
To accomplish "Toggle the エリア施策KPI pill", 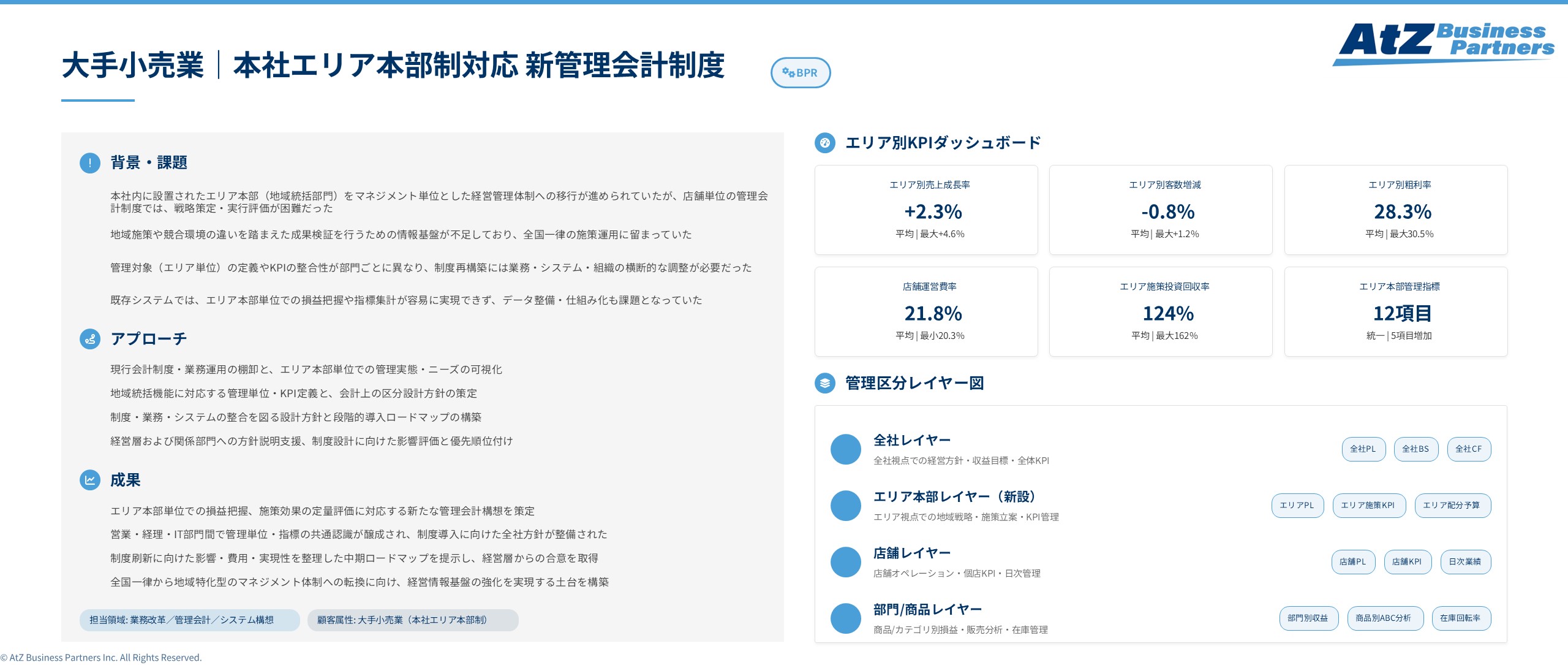I will click(x=1370, y=505).
